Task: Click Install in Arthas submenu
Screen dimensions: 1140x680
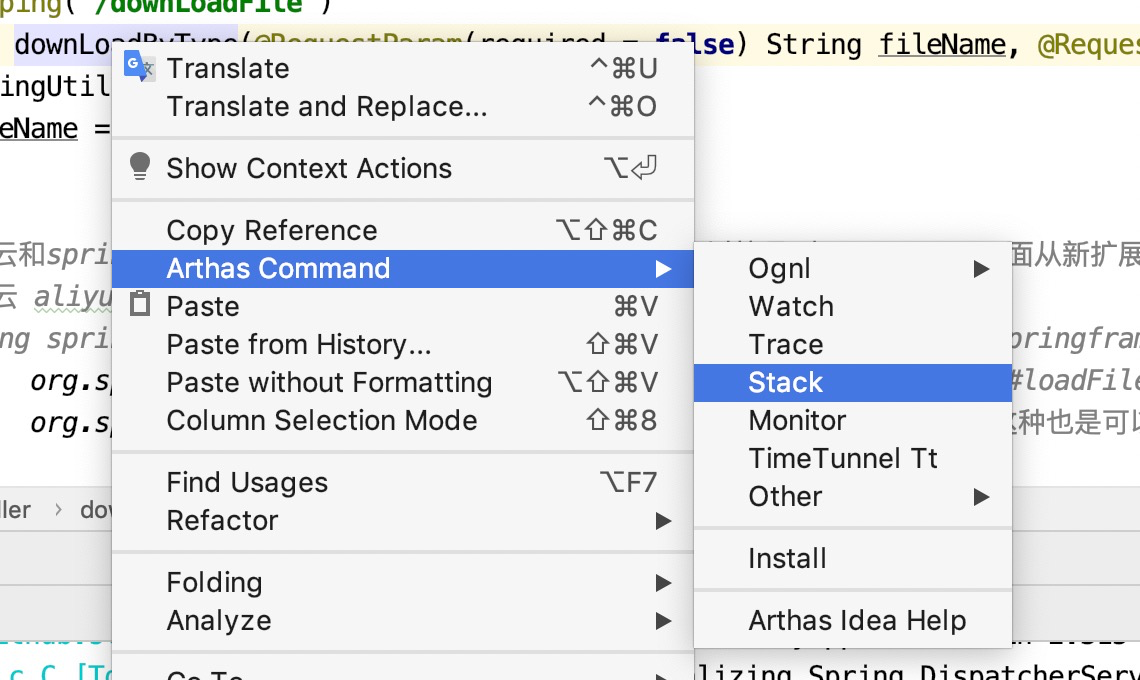Action: (x=787, y=559)
